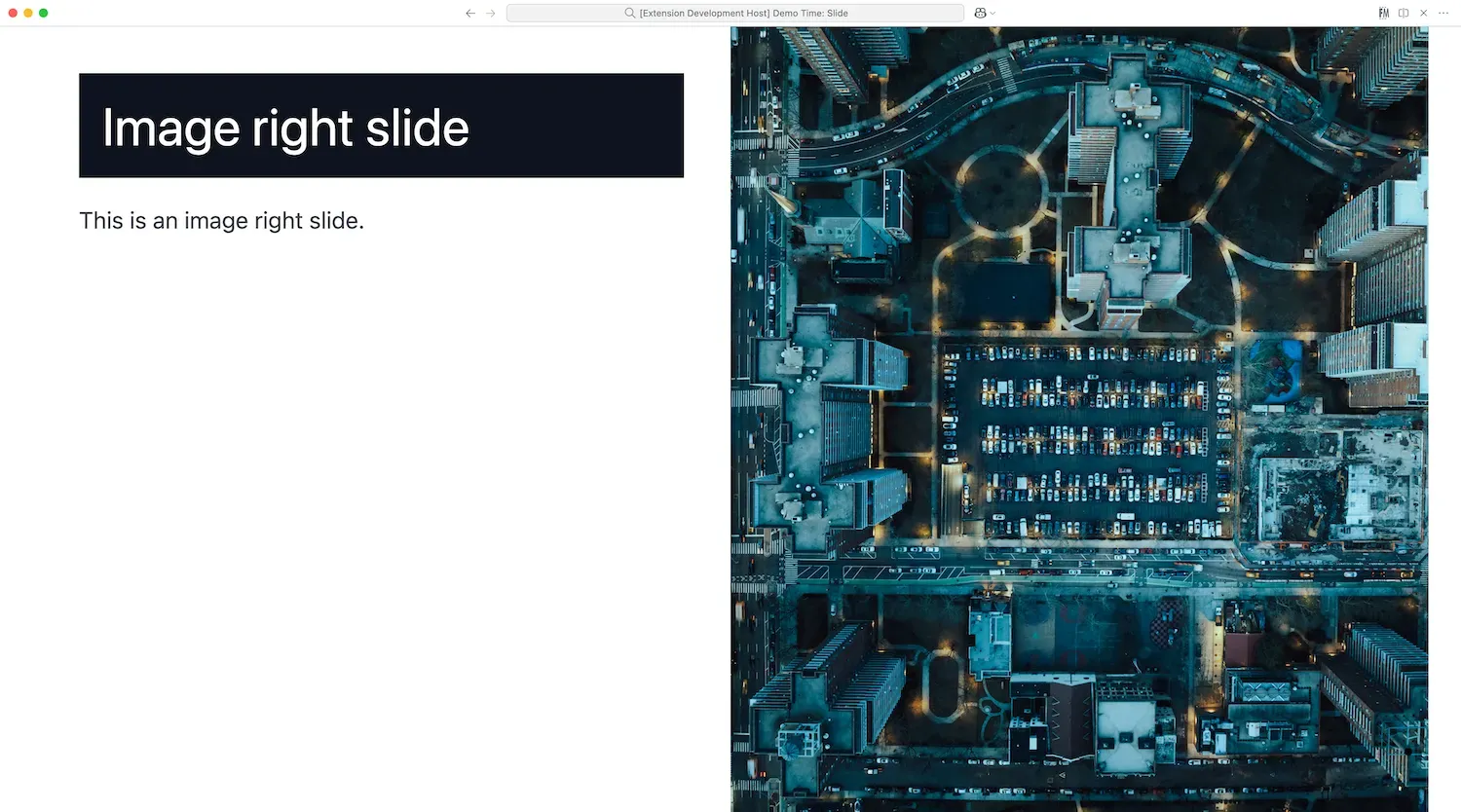Close the window with red button
1461x812 pixels.
click(13, 13)
